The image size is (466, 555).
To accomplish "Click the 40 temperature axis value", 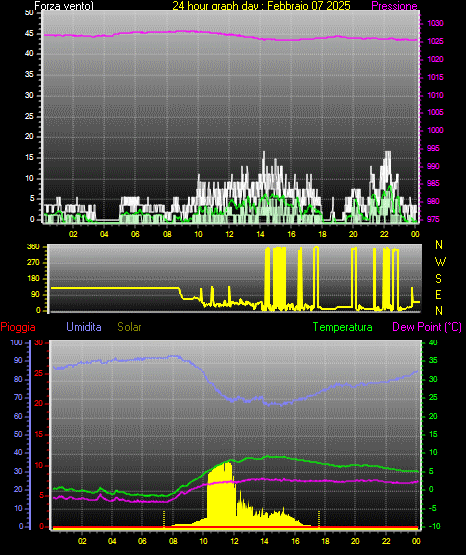I will (433, 342).
